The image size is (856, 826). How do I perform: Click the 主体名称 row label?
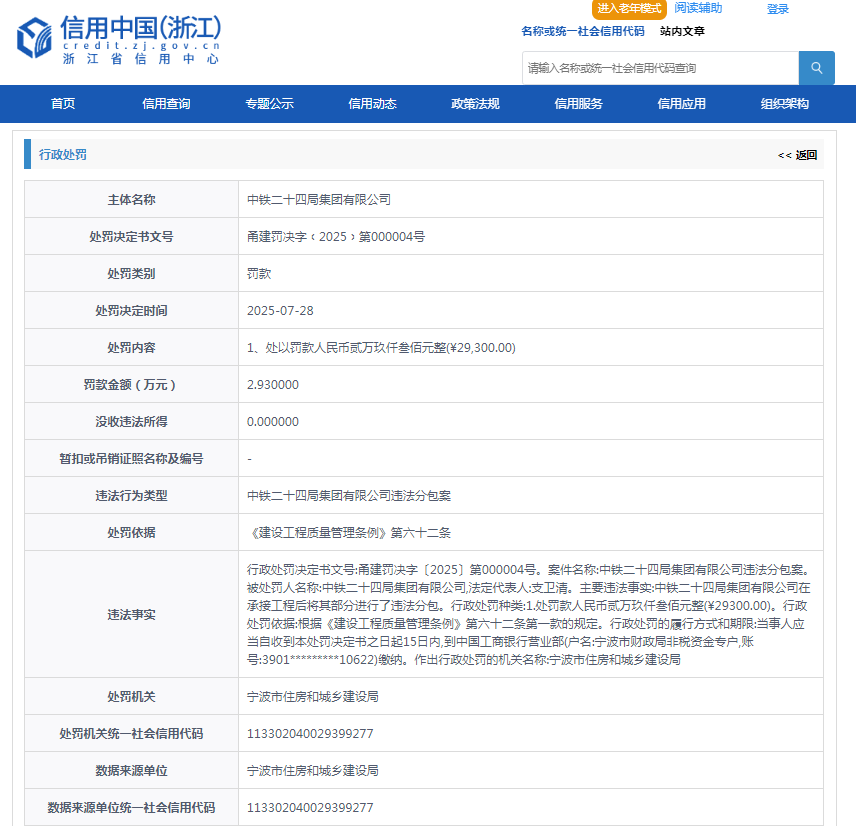[x=132, y=200]
